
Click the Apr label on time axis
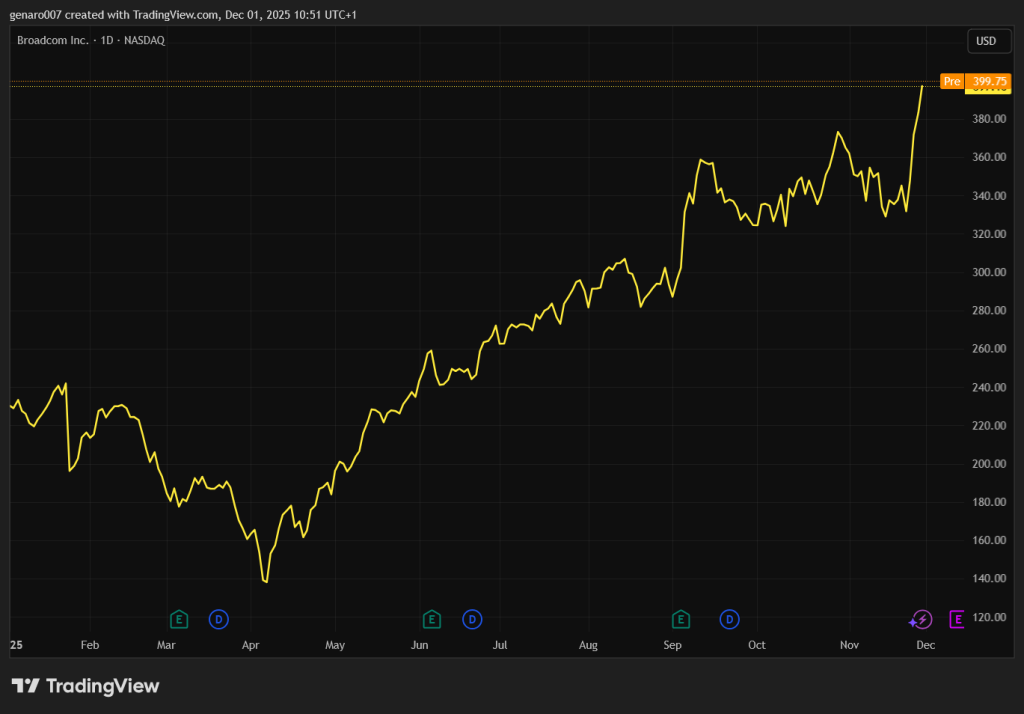251,645
